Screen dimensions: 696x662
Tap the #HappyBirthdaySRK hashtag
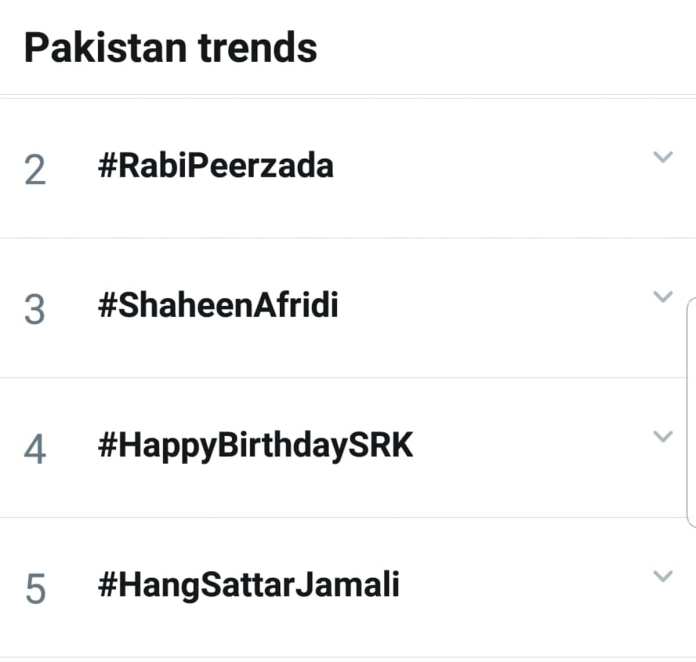click(x=255, y=446)
